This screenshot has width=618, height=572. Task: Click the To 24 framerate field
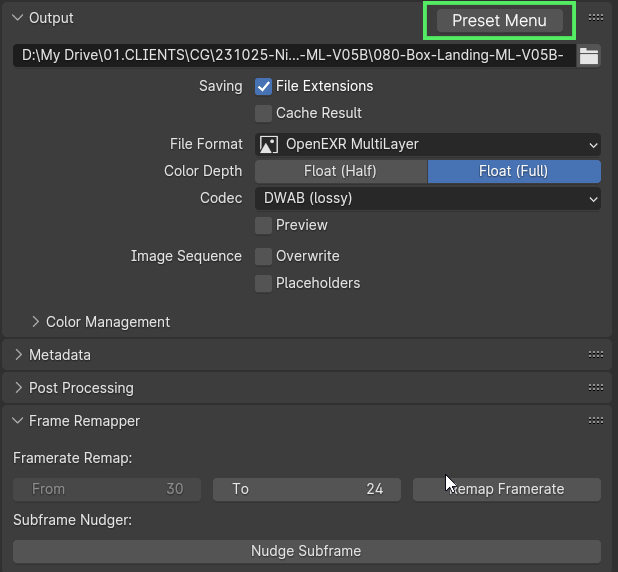pyautogui.click(x=307, y=489)
